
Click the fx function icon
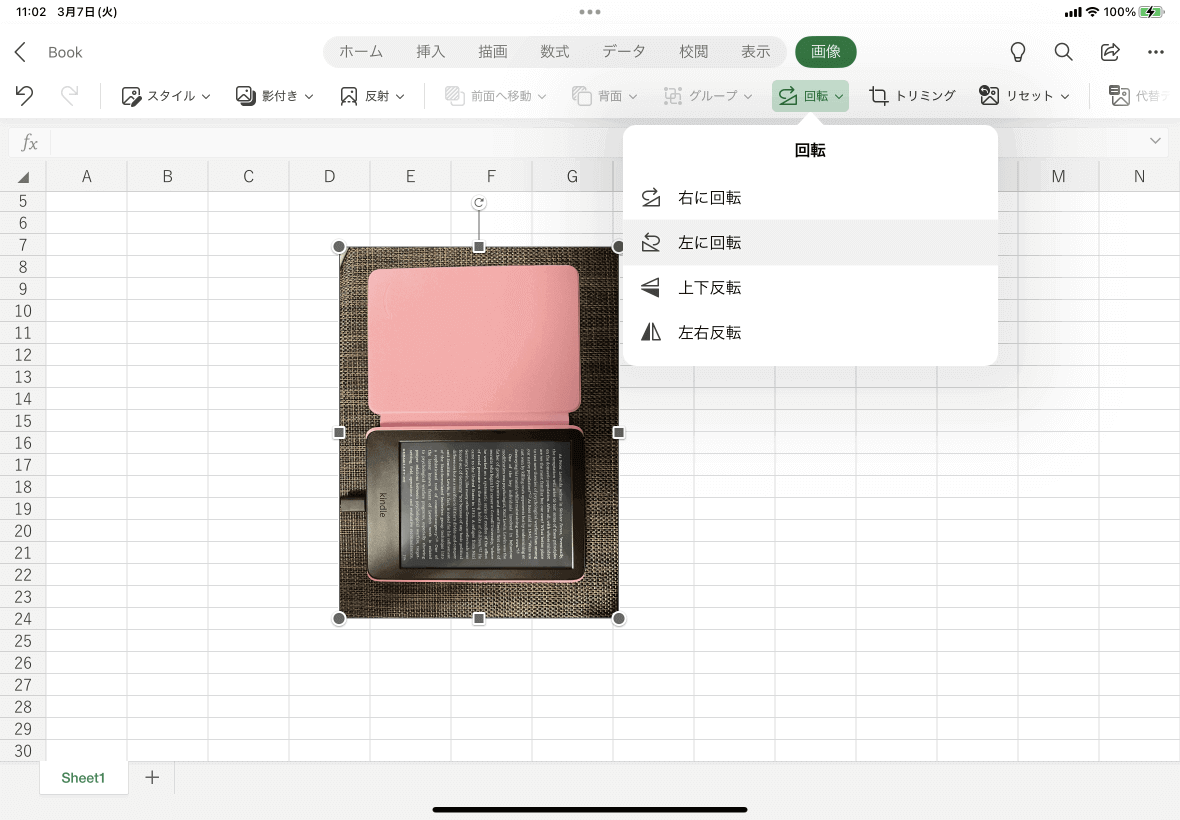click(x=29, y=142)
